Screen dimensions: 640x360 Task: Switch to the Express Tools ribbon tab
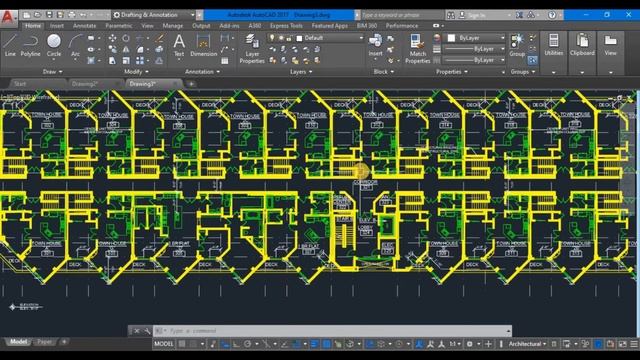click(x=286, y=26)
